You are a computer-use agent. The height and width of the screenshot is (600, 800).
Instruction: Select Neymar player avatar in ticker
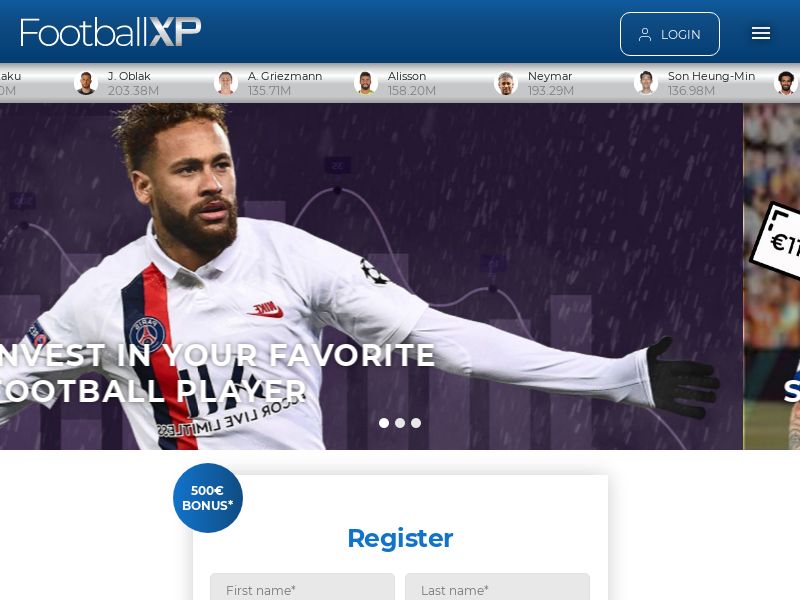506,83
